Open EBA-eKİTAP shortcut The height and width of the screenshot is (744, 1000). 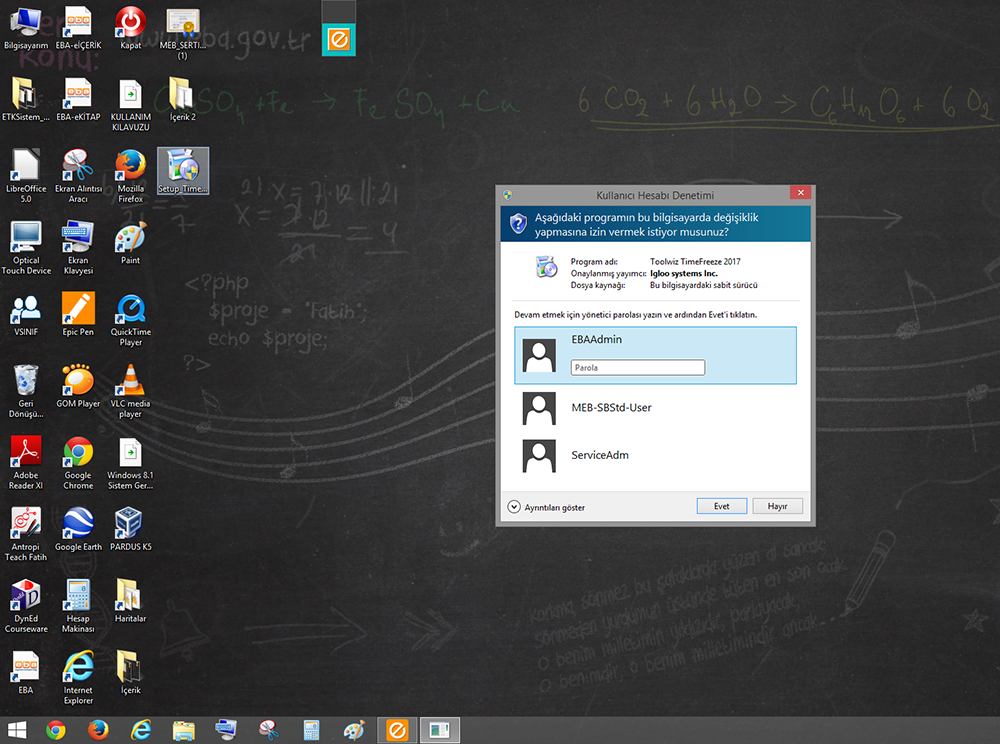78,99
